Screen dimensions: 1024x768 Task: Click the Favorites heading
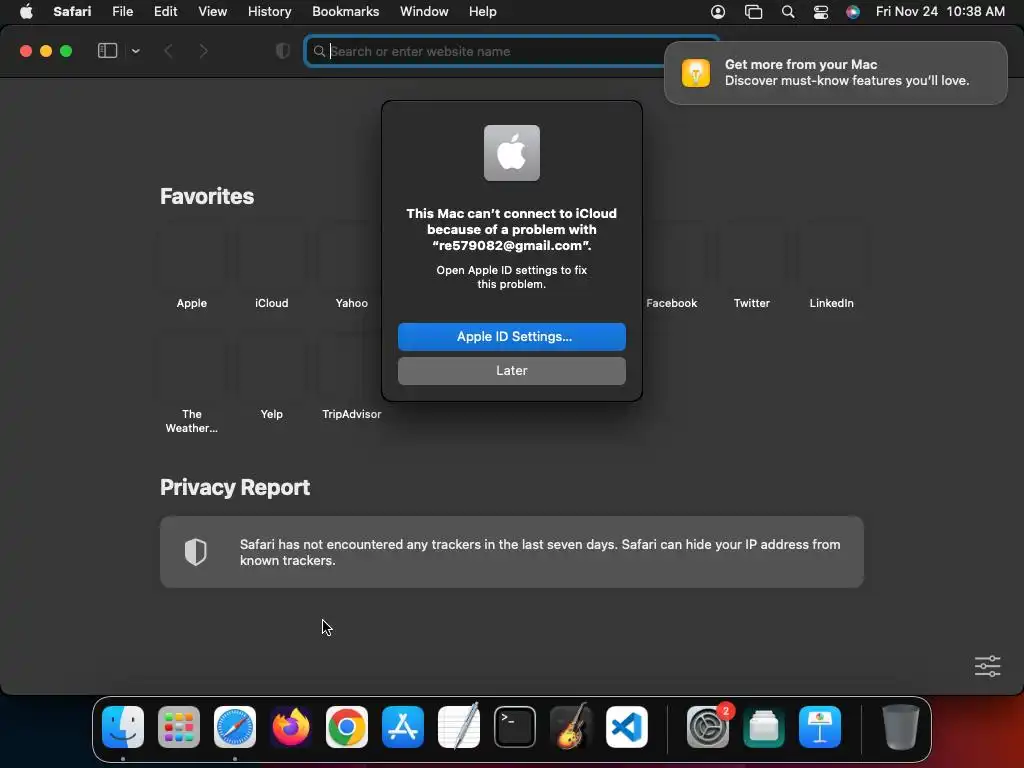206,196
